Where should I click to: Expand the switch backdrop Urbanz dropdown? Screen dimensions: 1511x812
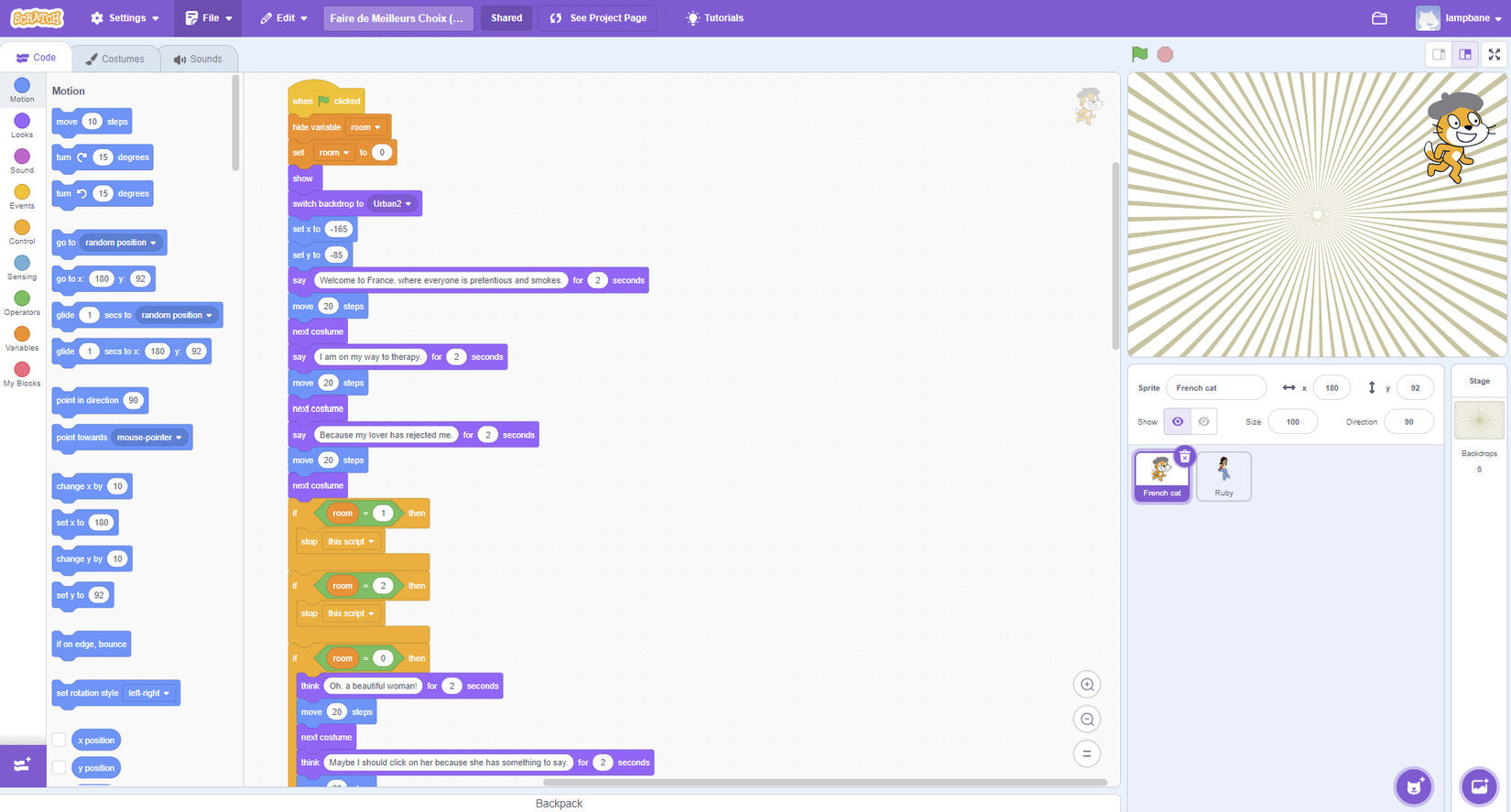pos(393,204)
